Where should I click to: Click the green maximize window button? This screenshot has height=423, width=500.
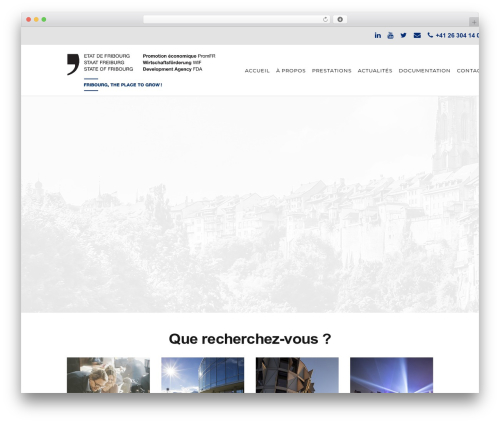[44, 20]
